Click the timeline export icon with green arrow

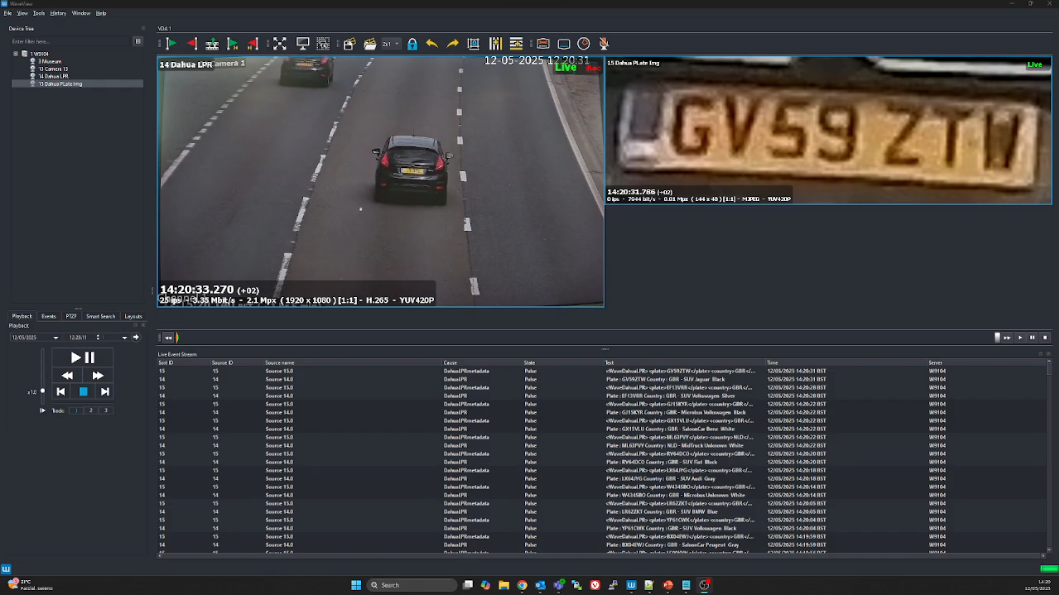(212, 44)
